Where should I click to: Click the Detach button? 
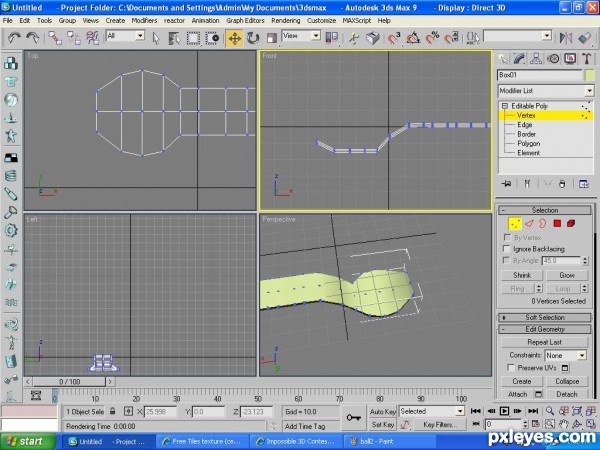pyautogui.click(x=567, y=394)
